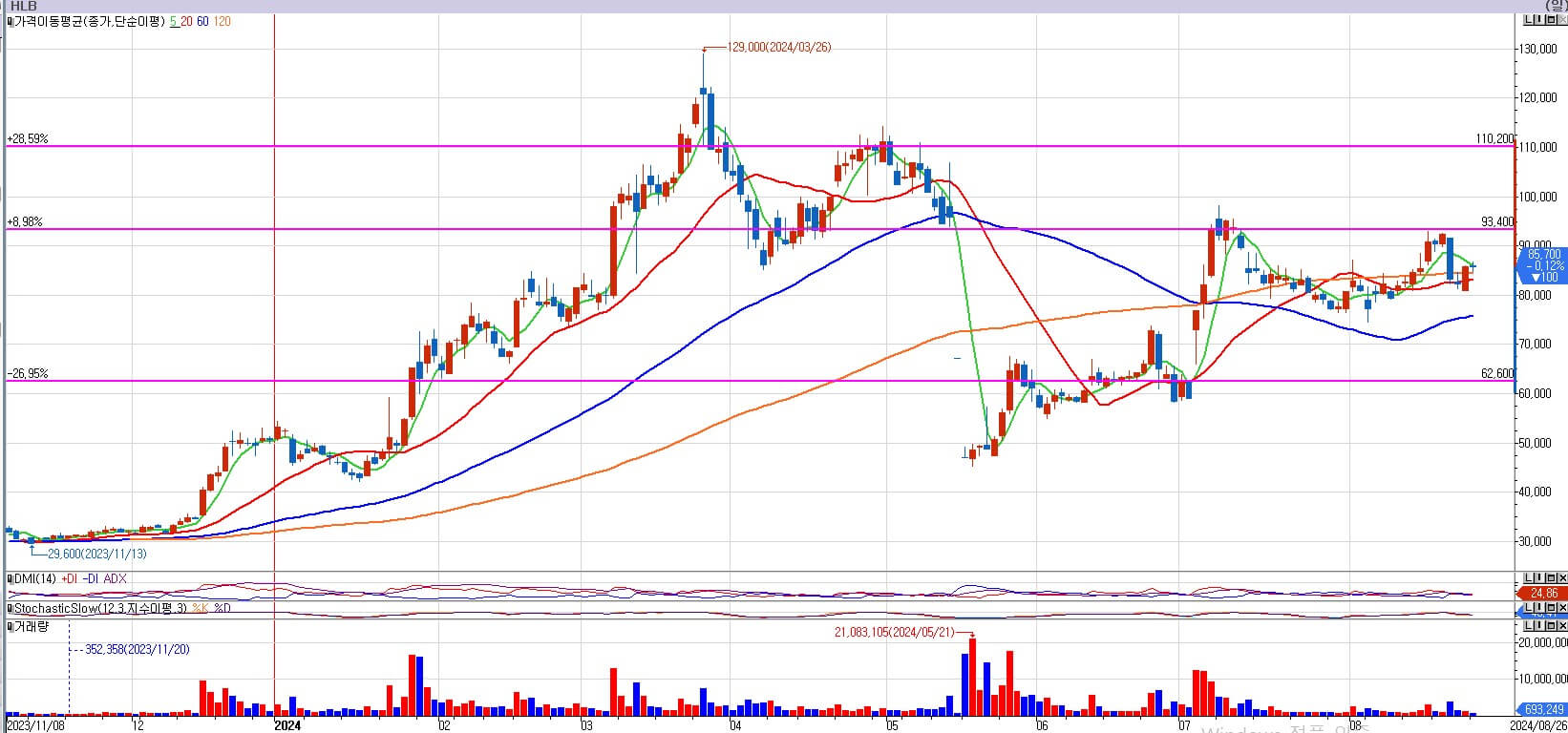This screenshot has width=1568, height=733.
Task: Click the 거래량 volume panel title
Action: pos(32,626)
